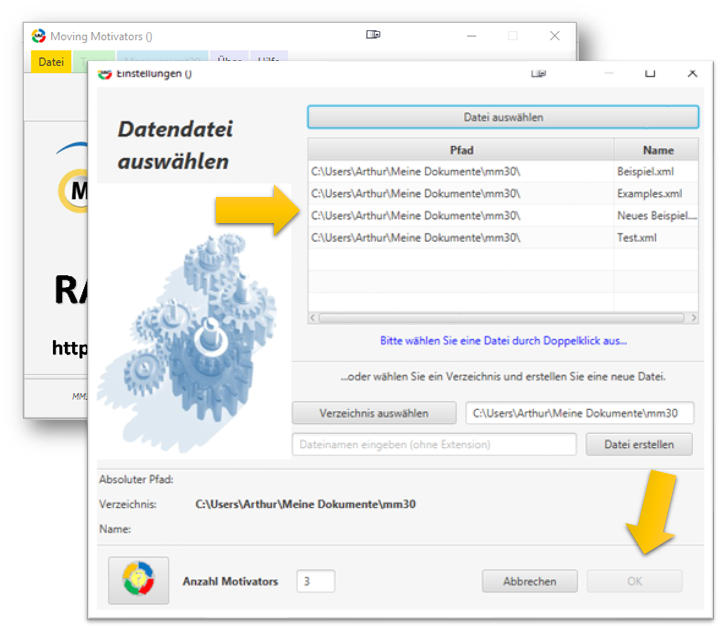Viewport: 721px width, 629px height.
Task: Click the colorful question-mark help icon button
Action: [138, 580]
